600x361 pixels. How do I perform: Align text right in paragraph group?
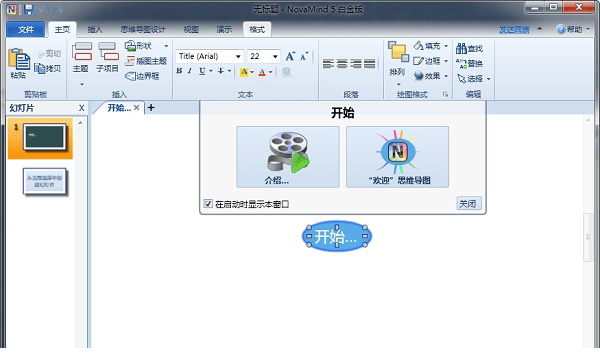point(356,64)
